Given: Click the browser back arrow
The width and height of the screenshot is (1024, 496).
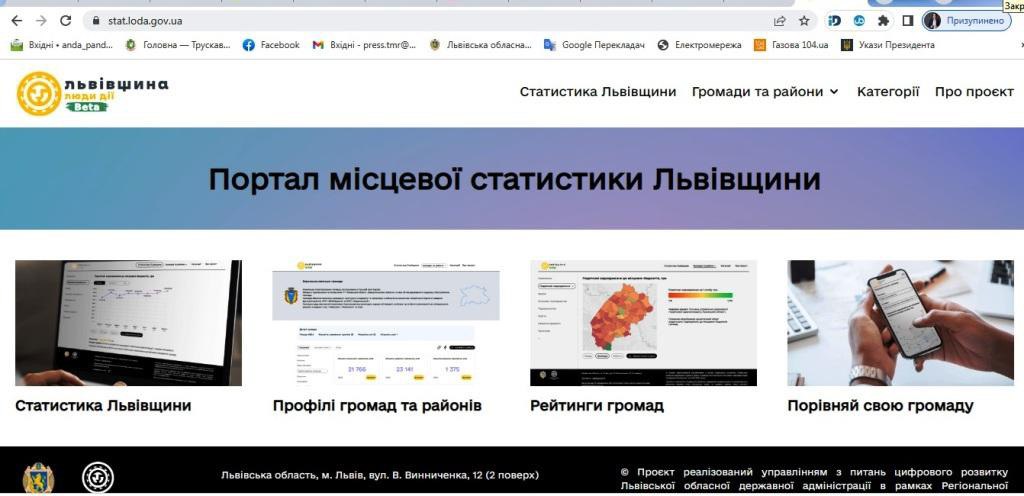Looking at the screenshot, I should [16, 20].
